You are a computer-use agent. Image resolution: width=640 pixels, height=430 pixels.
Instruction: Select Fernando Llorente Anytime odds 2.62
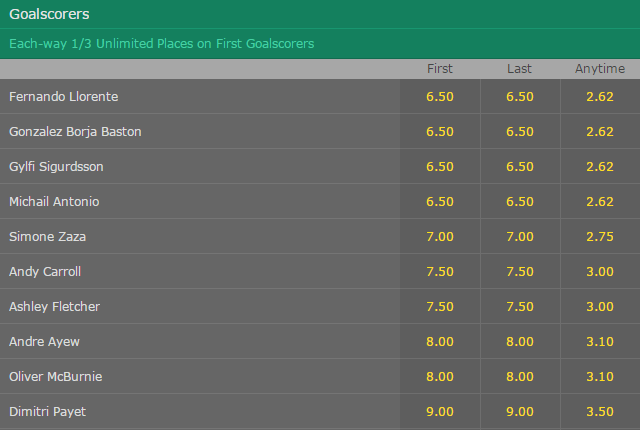[x=600, y=96]
